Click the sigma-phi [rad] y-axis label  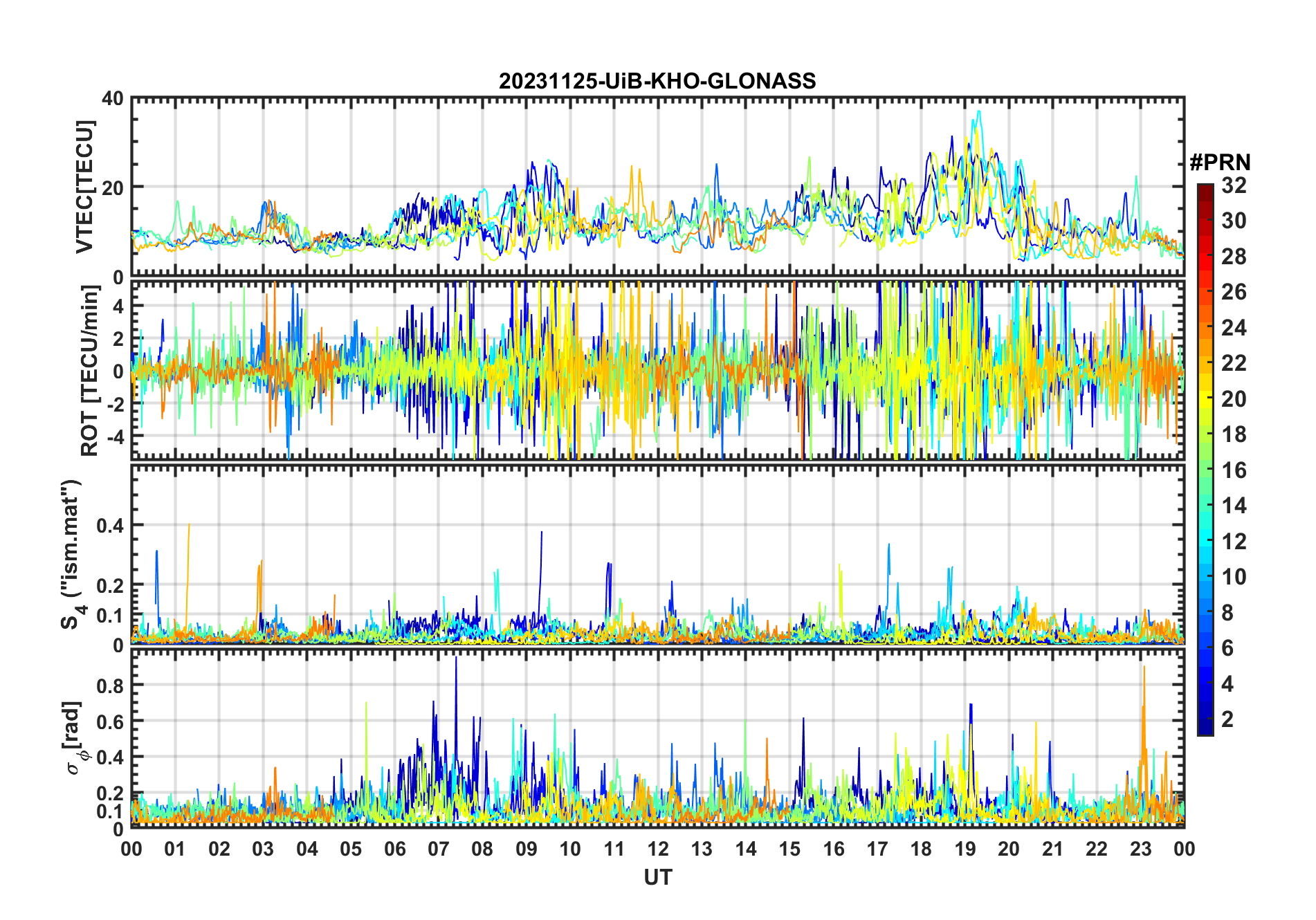(73, 737)
